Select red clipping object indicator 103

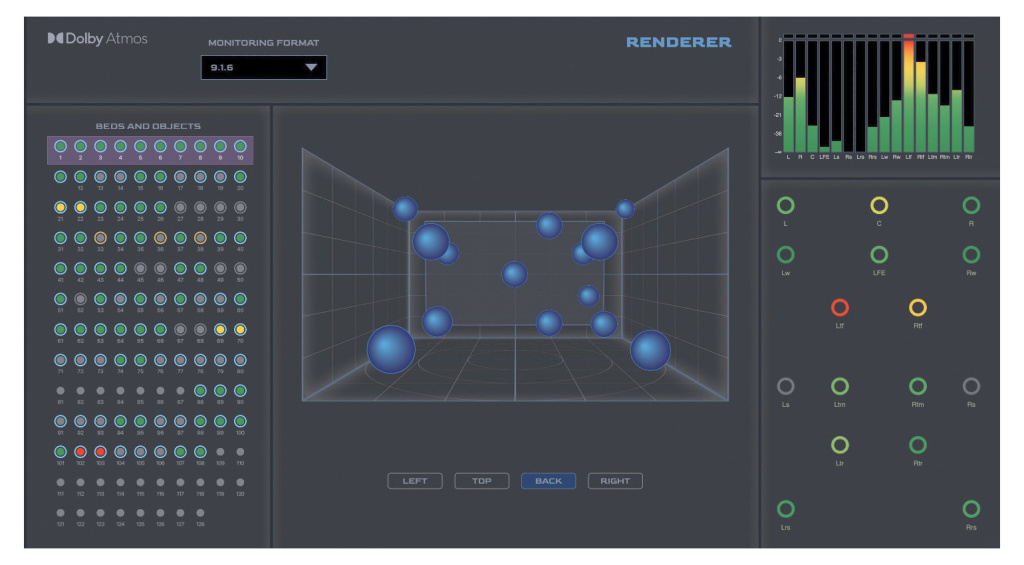point(101,452)
